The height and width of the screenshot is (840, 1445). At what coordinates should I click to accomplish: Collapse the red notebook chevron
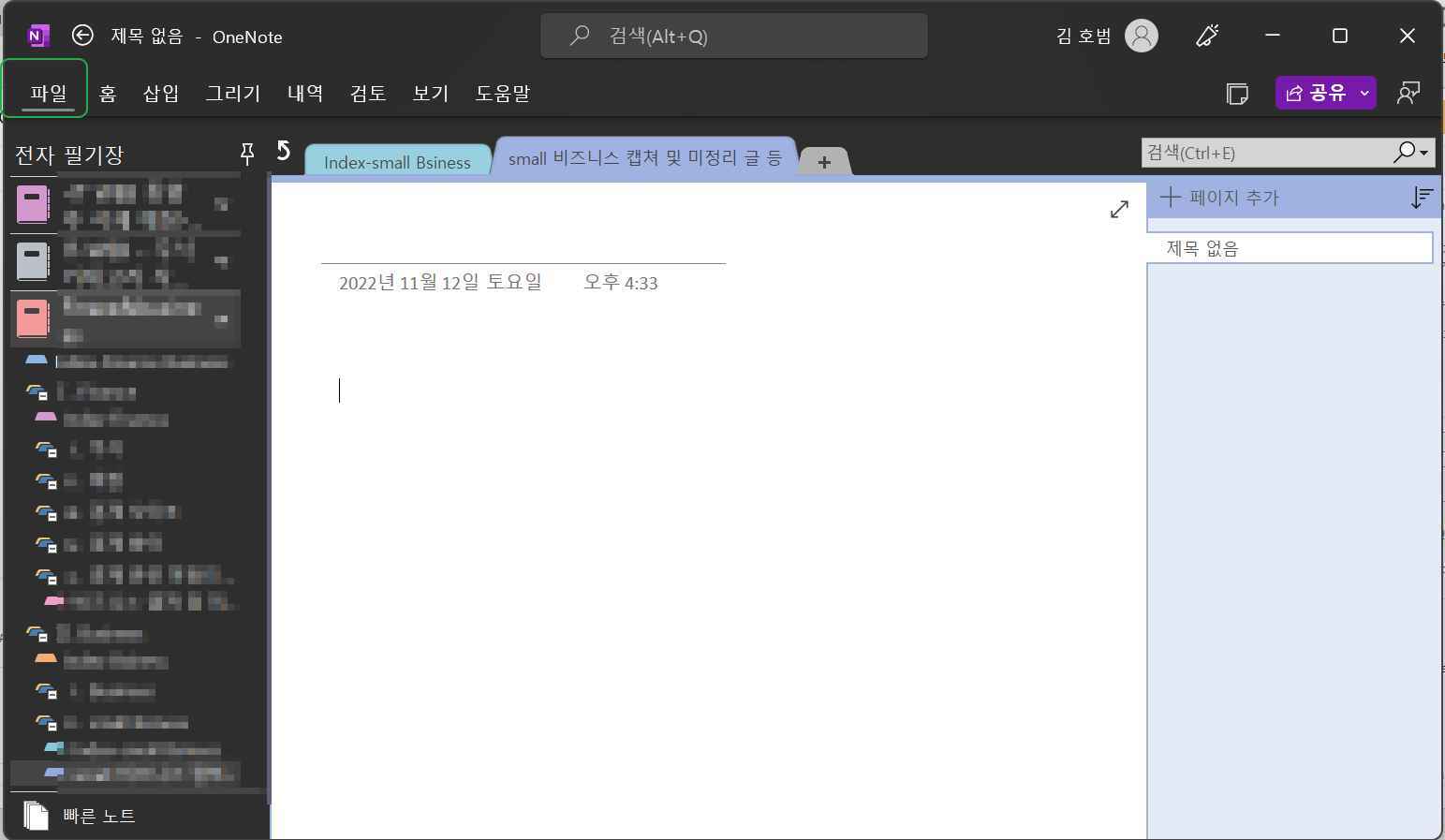pos(222,319)
